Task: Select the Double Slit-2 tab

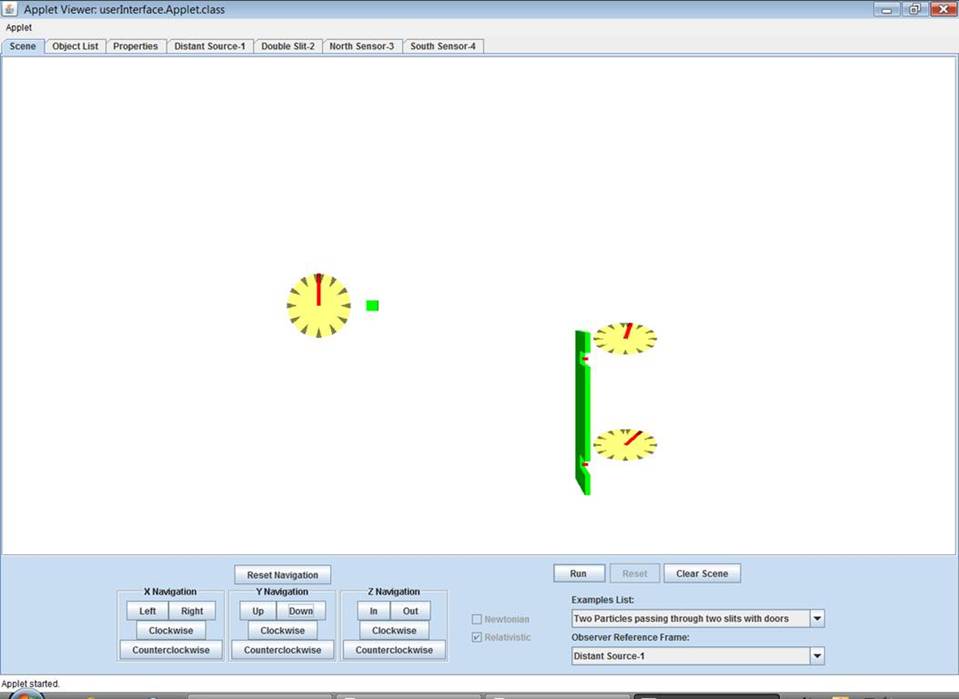Action: pos(288,46)
